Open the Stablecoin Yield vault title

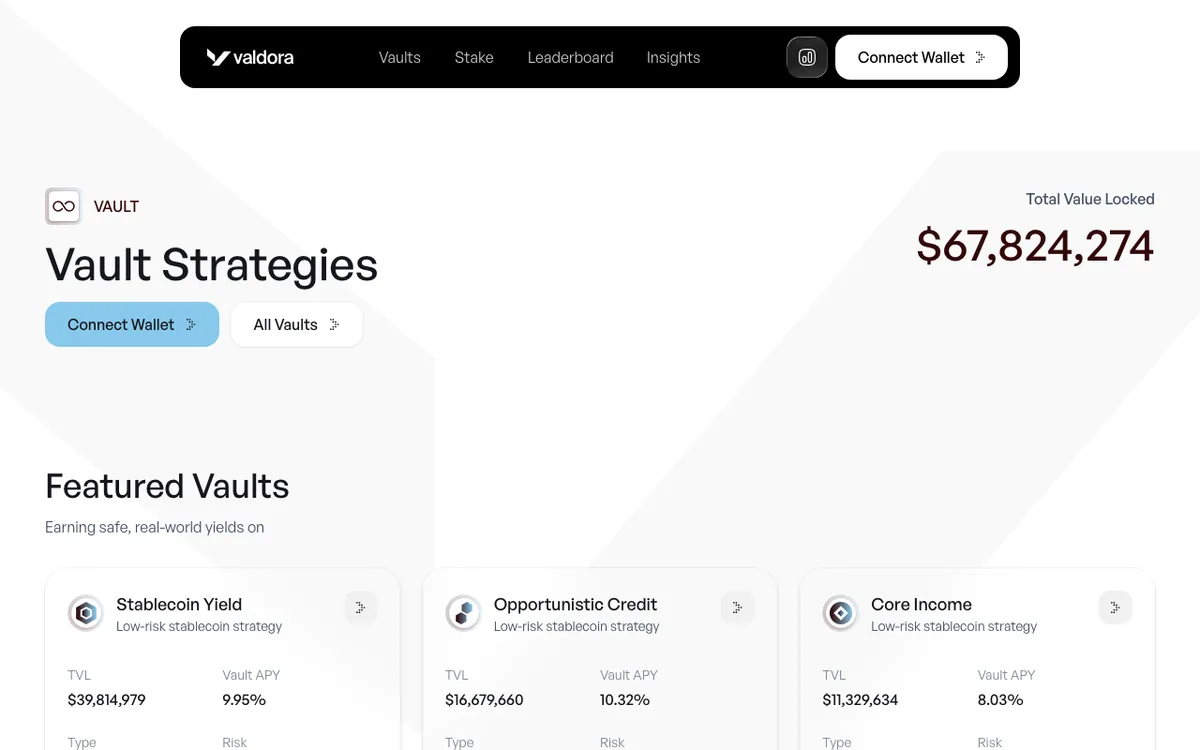tap(179, 604)
